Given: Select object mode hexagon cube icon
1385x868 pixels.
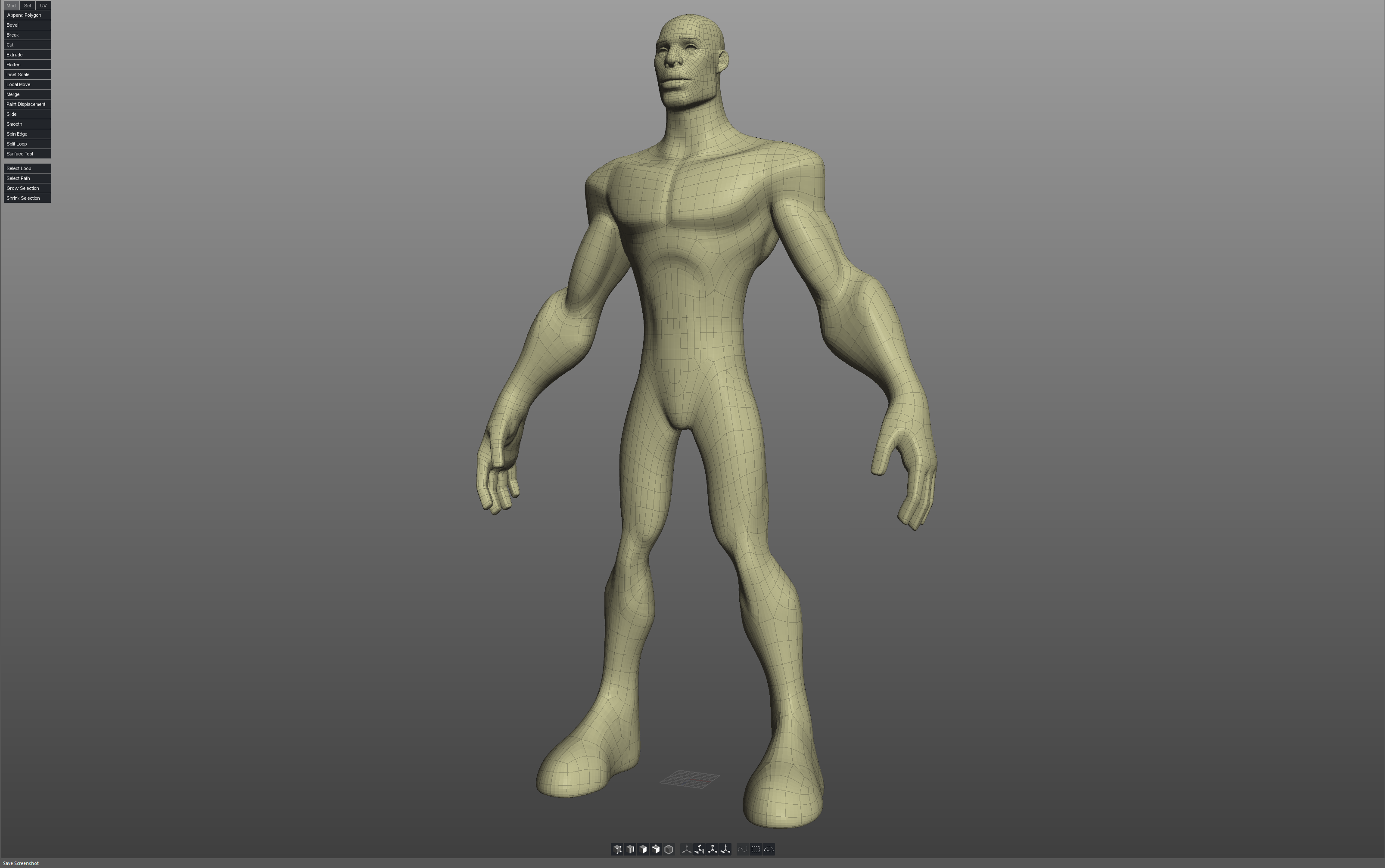Looking at the screenshot, I should pyautogui.click(x=669, y=849).
